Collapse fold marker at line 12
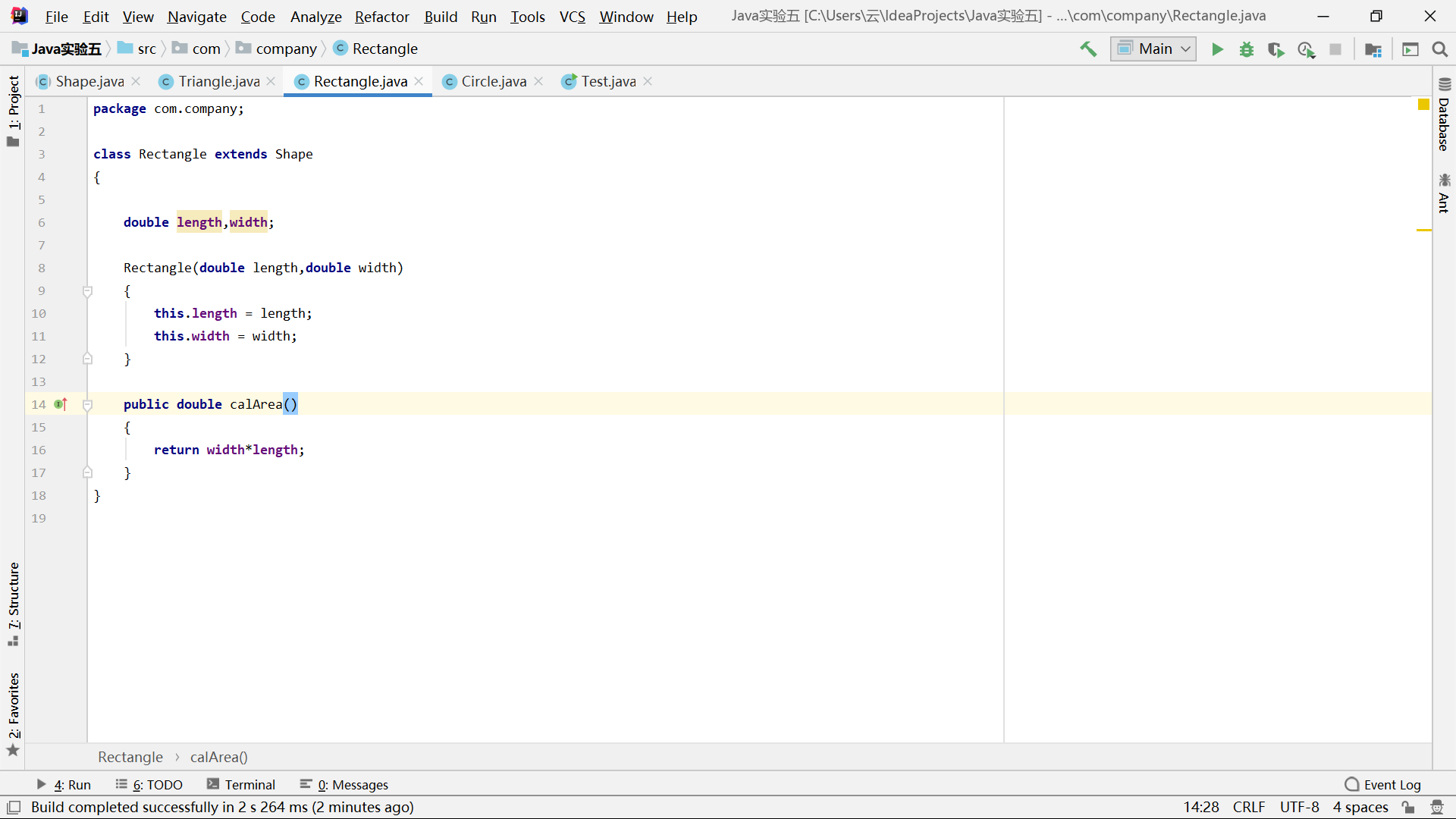 (x=87, y=359)
